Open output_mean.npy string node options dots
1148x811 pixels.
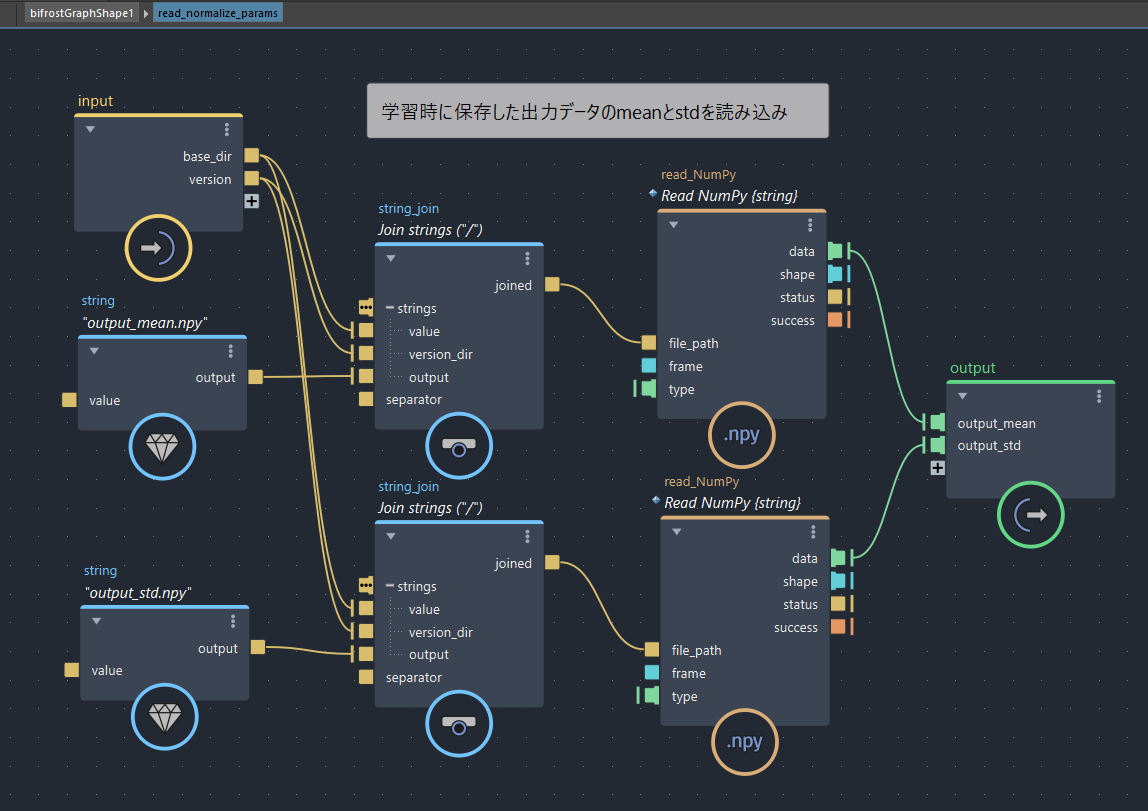click(231, 351)
